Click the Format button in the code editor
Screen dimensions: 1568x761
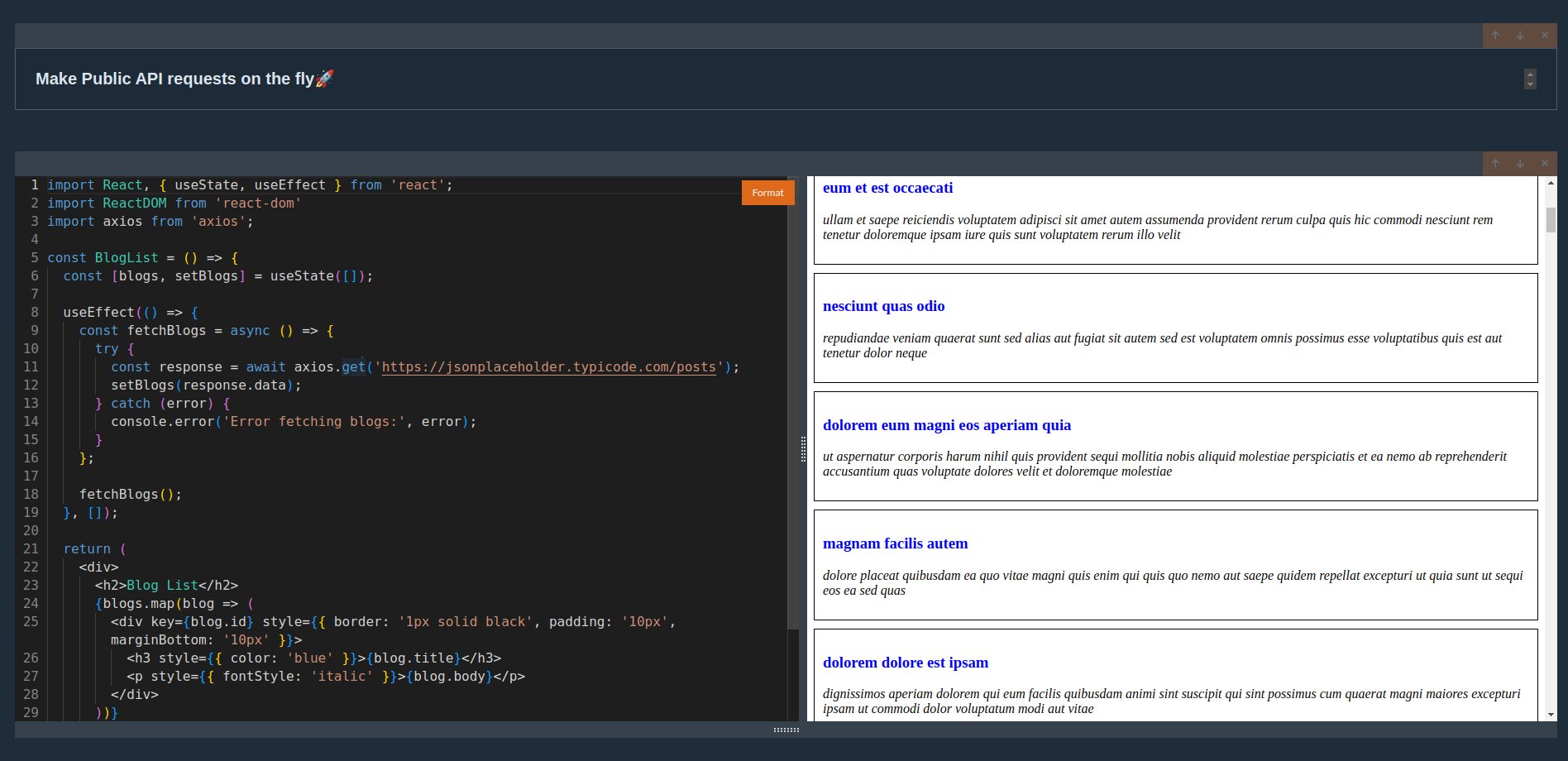[767, 193]
